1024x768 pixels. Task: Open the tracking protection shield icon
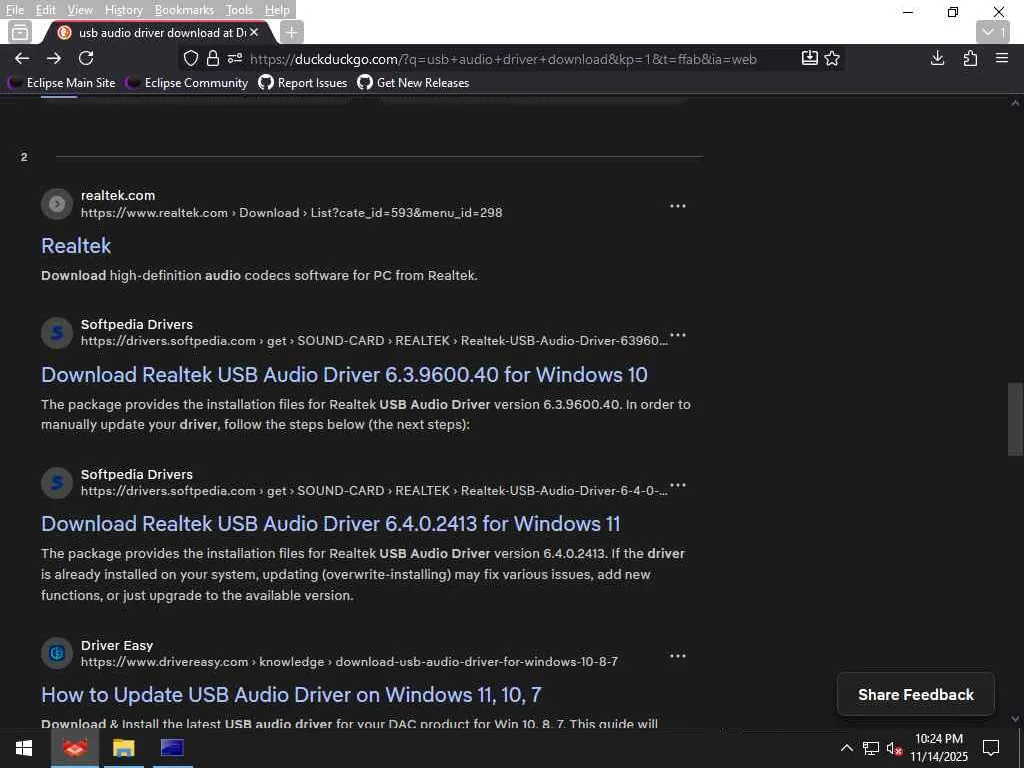191,59
